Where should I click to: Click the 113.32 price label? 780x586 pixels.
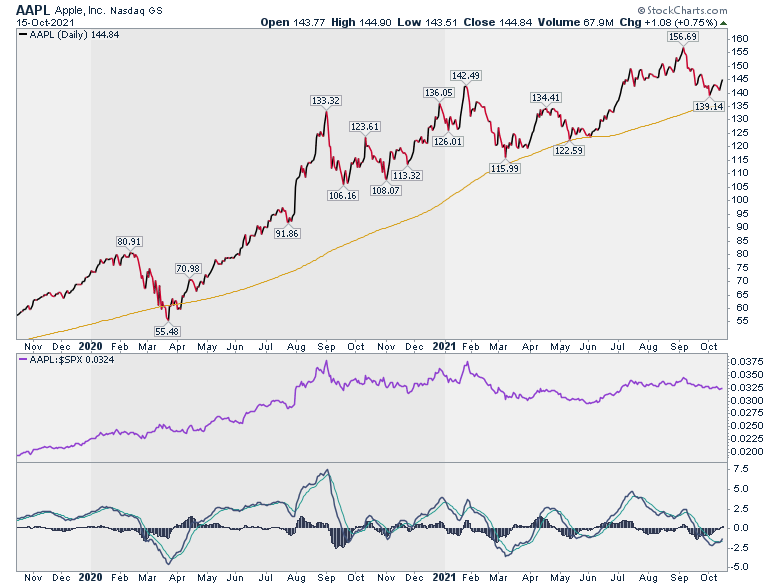[406, 175]
